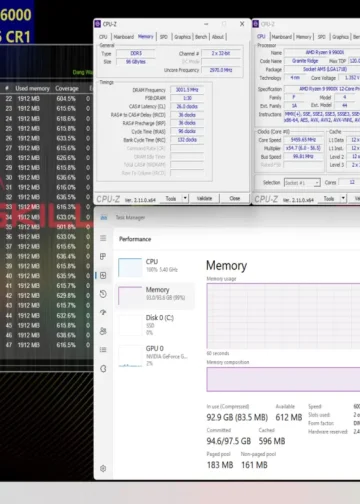Open Task Manager settings gear icon

pos(103,468)
